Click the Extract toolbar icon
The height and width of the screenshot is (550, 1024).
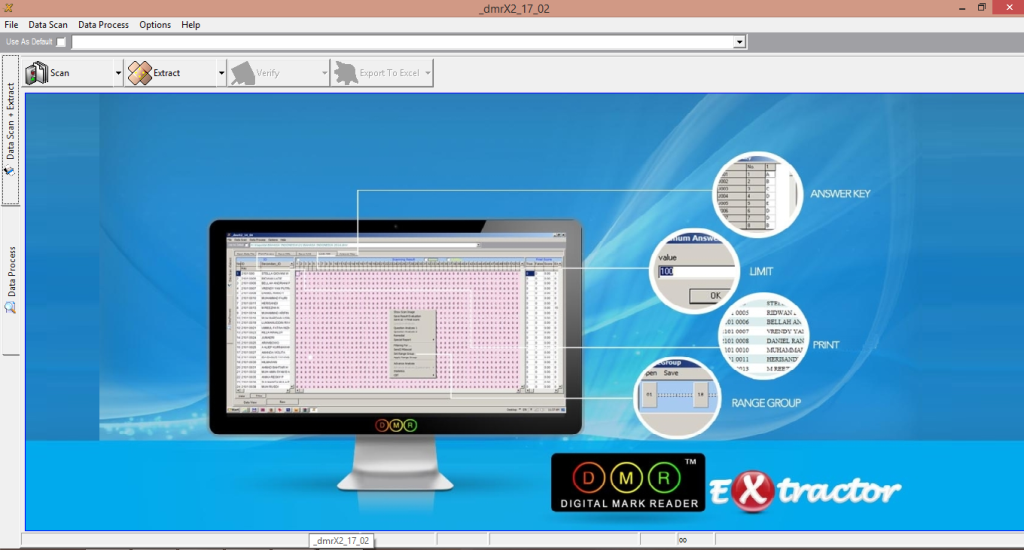[140, 73]
